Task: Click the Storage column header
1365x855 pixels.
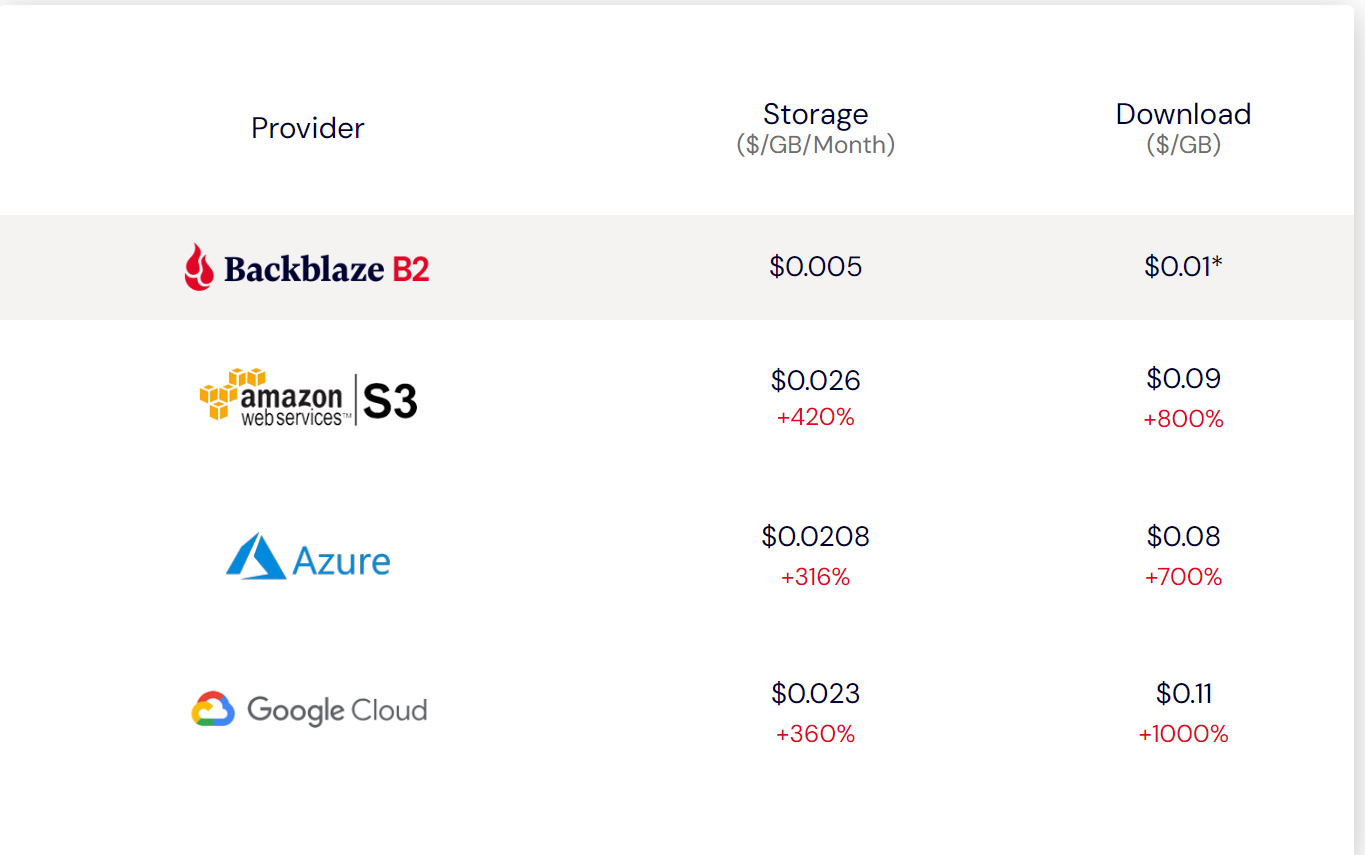Action: [816, 113]
